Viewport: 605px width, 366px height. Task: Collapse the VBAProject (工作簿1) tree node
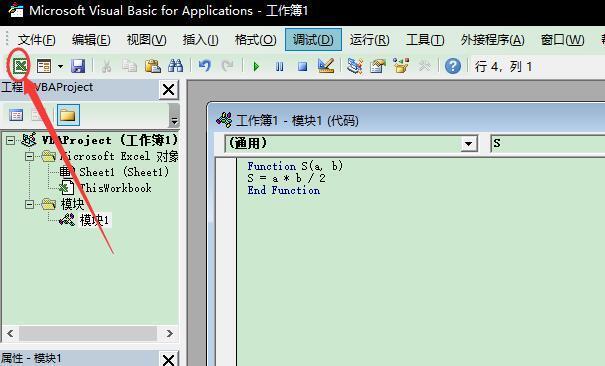(x=11, y=140)
